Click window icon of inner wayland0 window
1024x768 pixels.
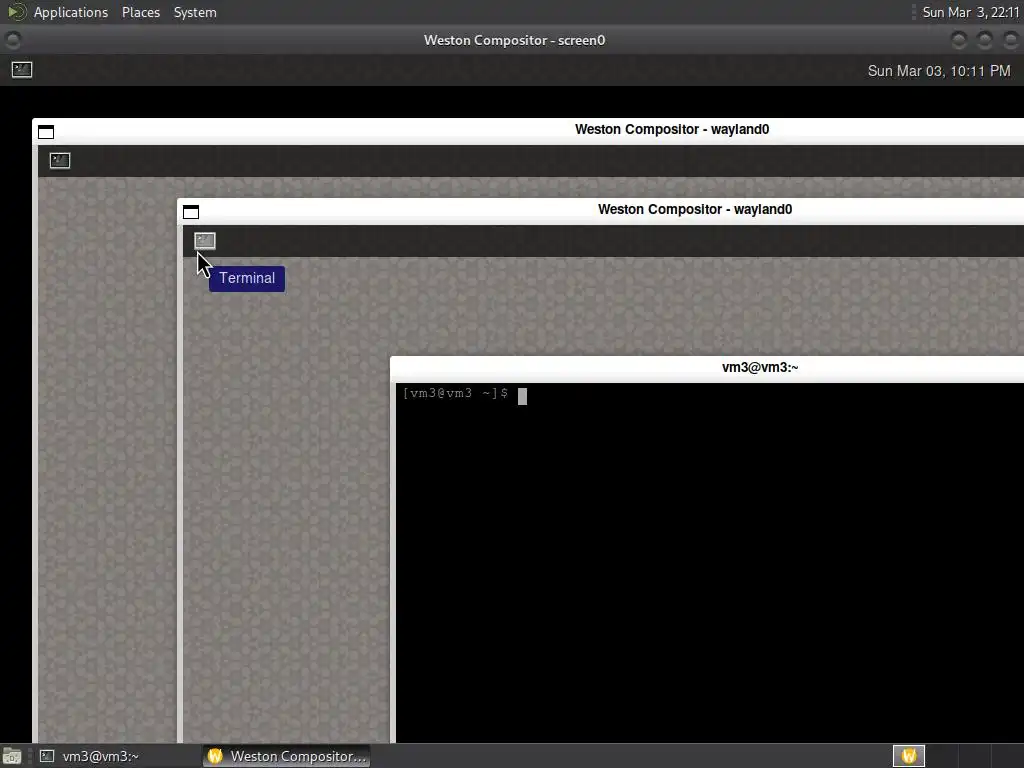pos(191,212)
